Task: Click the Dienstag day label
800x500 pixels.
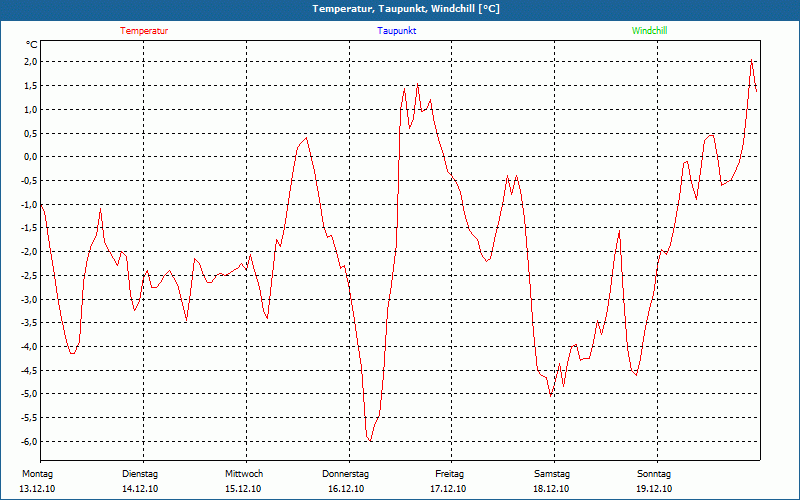Action: pos(140,474)
